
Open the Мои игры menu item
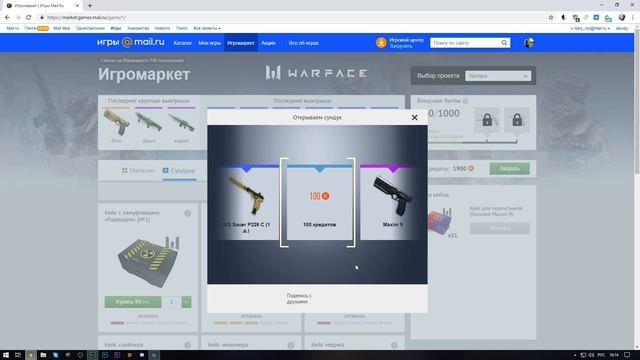pos(209,43)
